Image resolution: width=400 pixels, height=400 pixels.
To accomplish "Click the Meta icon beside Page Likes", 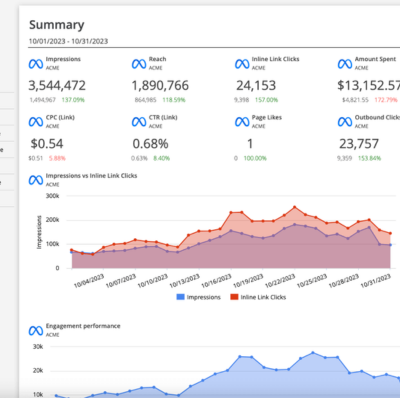I will [242, 122].
